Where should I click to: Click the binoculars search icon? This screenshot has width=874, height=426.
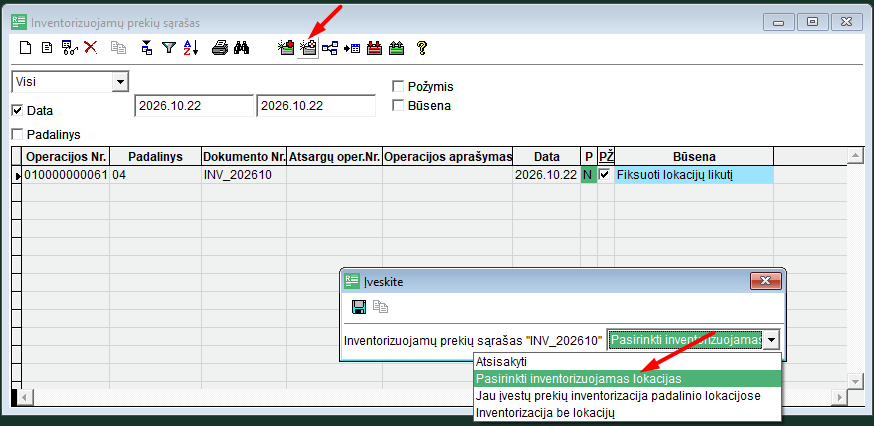[241, 48]
